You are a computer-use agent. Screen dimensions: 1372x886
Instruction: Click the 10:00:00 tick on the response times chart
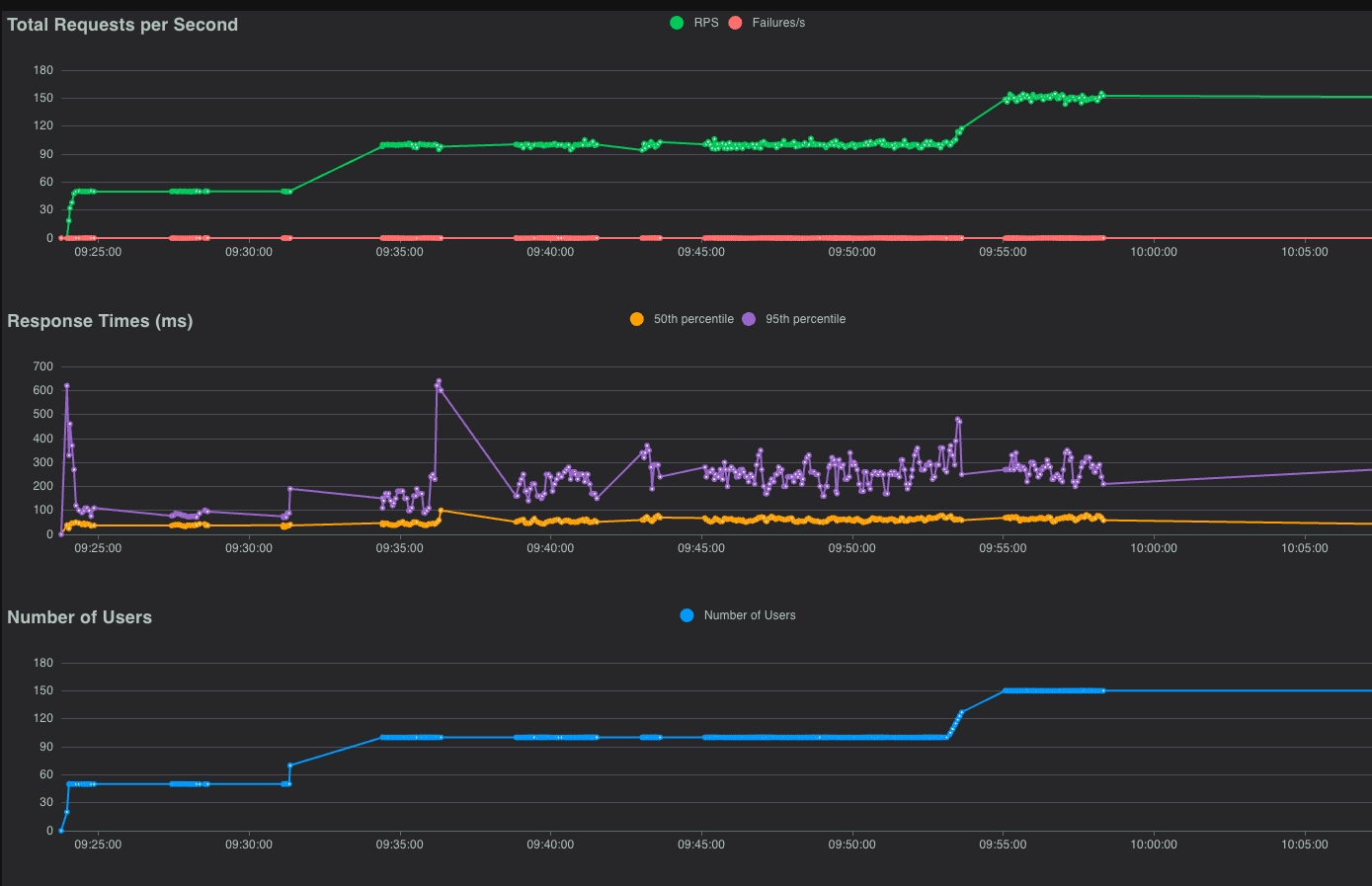1154,548
